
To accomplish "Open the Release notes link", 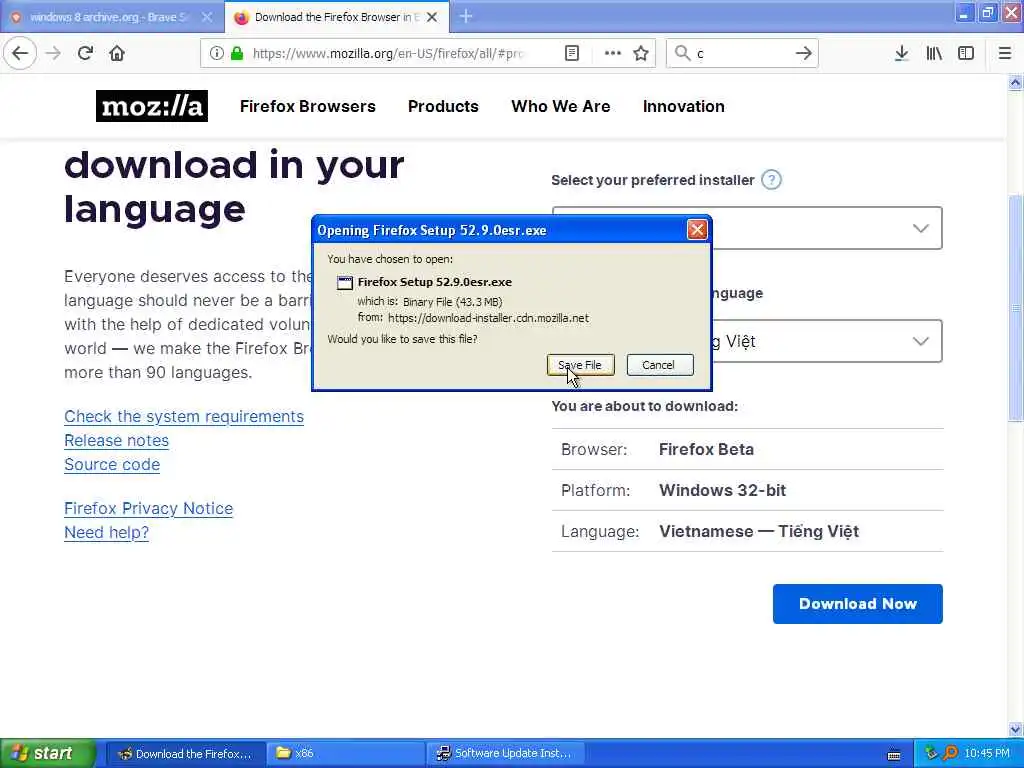I will [x=116, y=441].
